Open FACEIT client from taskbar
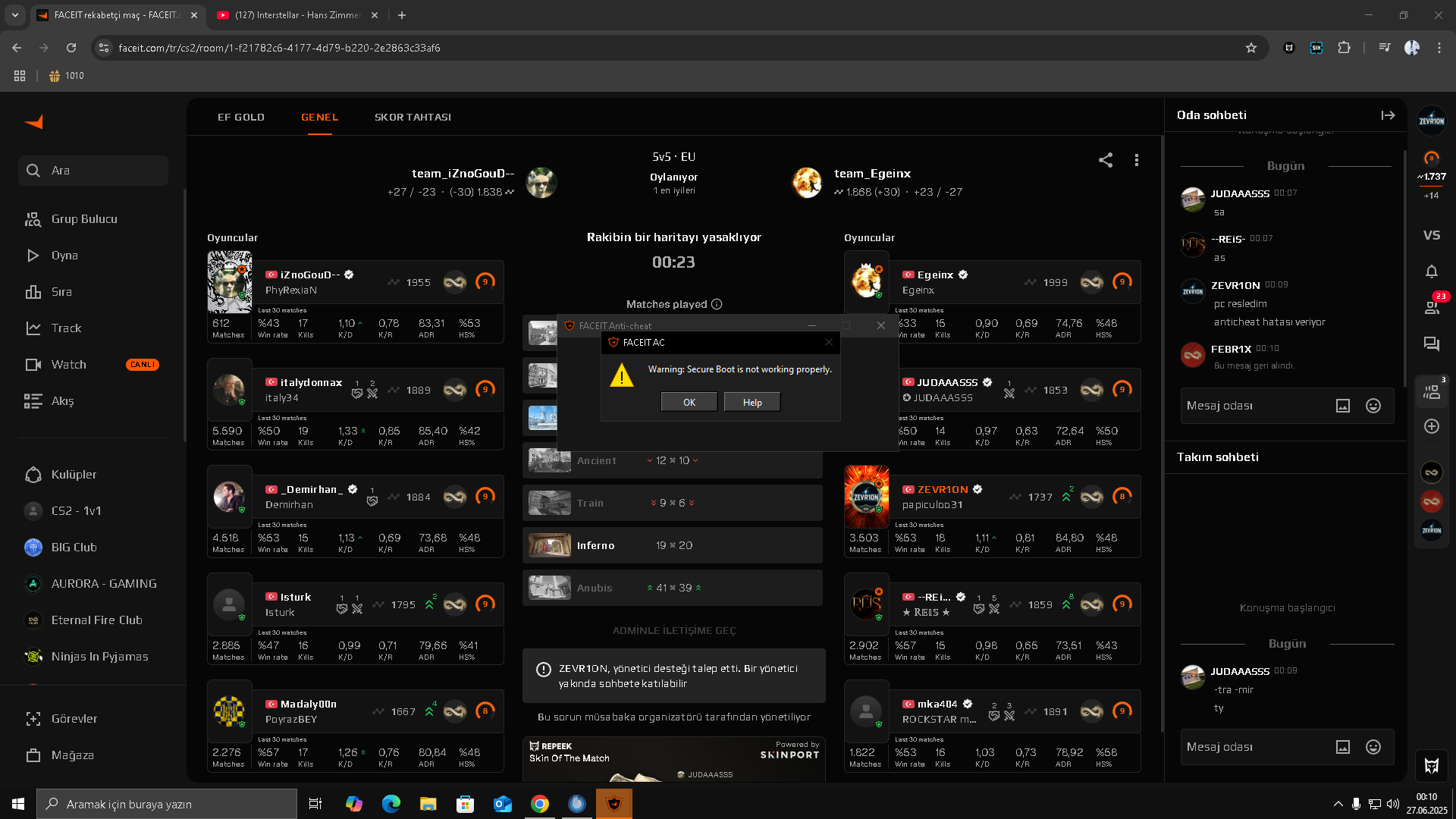The image size is (1456, 819). tap(614, 804)
